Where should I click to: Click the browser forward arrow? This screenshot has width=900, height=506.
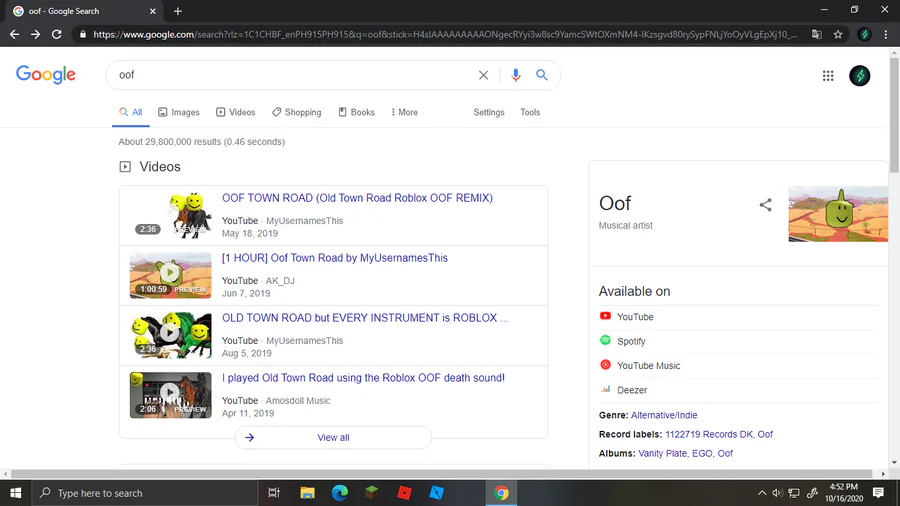click(36, 34)
